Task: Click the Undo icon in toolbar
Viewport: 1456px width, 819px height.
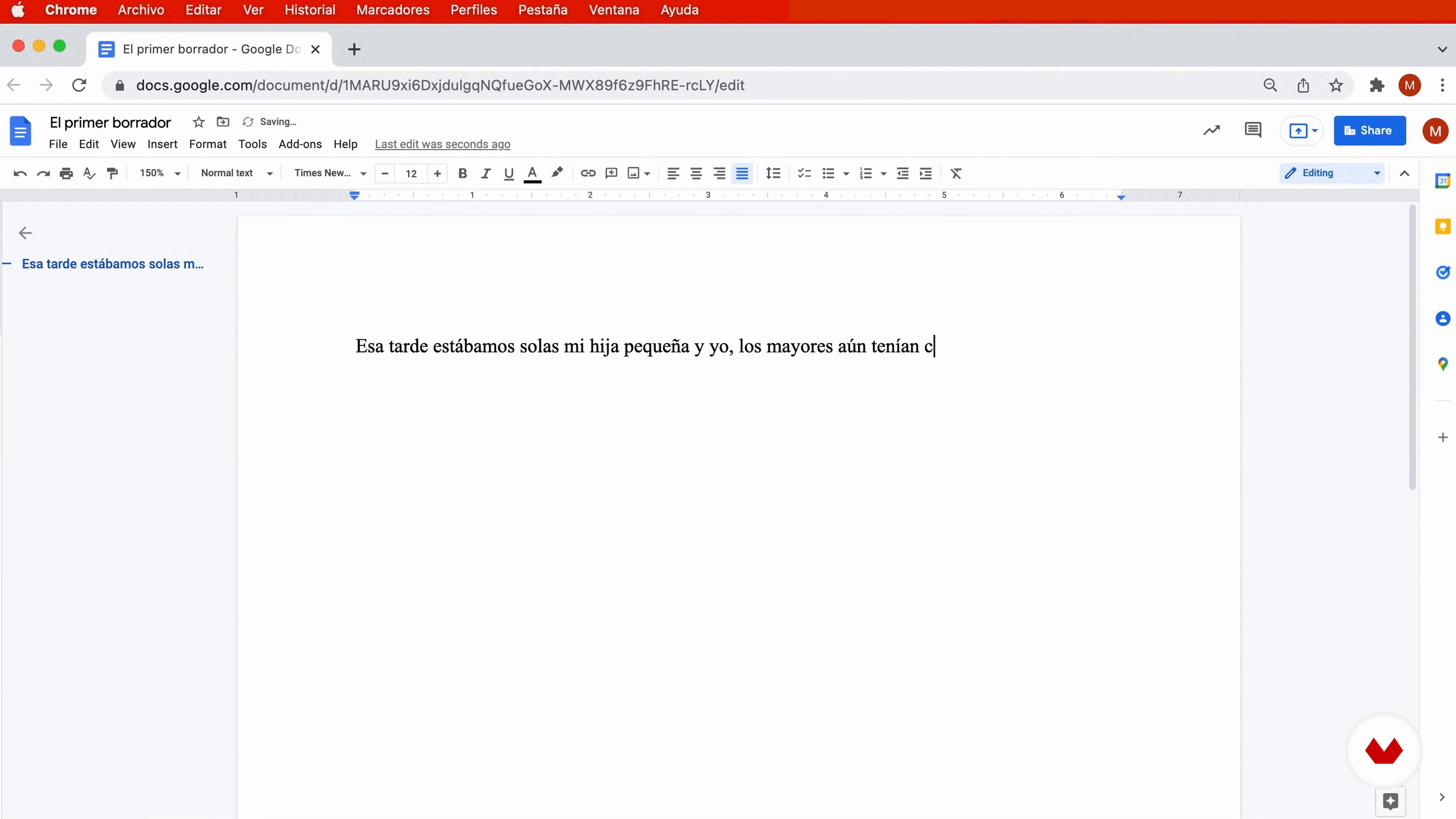Action: coord(20,174)
